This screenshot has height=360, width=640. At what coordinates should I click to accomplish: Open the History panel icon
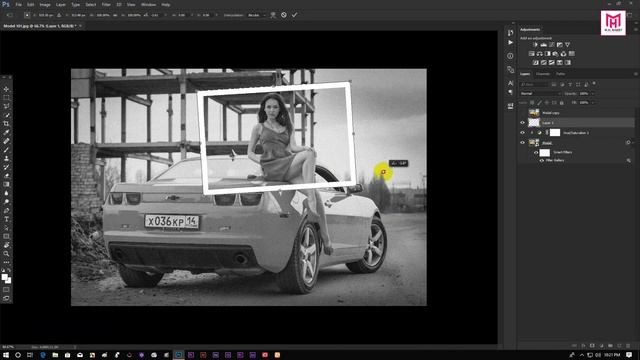(510, 33)
